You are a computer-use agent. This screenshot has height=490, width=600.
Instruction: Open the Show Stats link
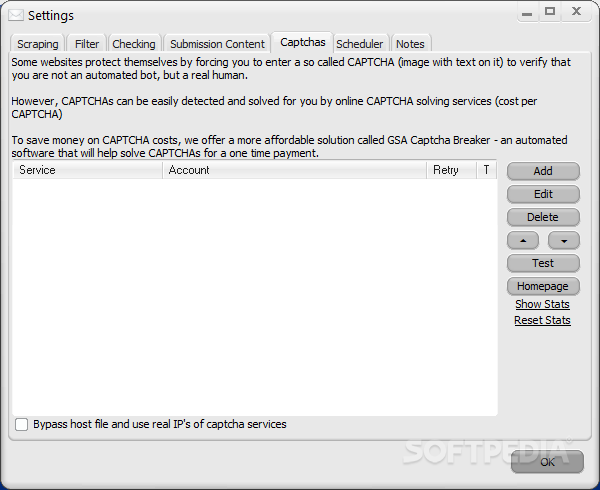(x=542, y=304)
